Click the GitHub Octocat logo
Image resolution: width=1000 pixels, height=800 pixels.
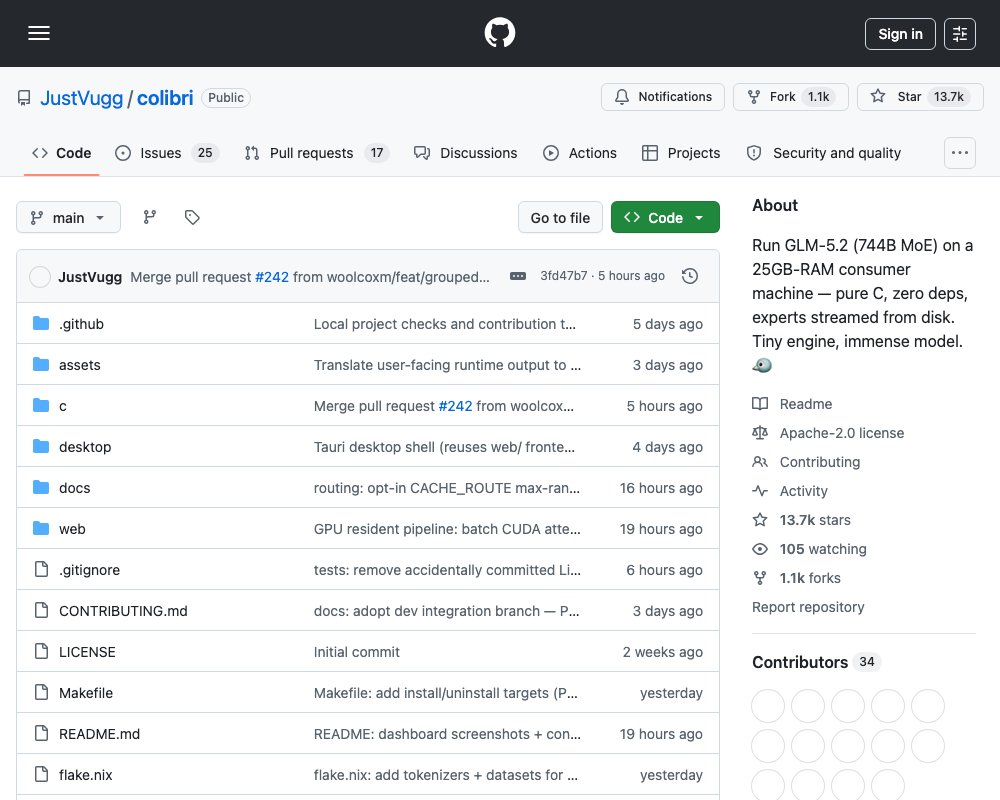point(499,33)
